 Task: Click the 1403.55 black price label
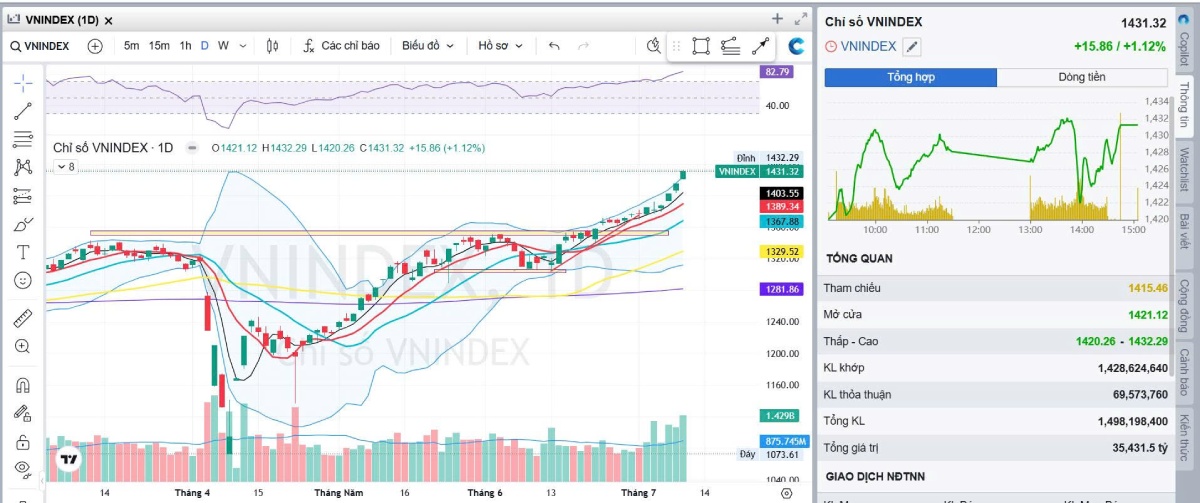click(781, 193)
